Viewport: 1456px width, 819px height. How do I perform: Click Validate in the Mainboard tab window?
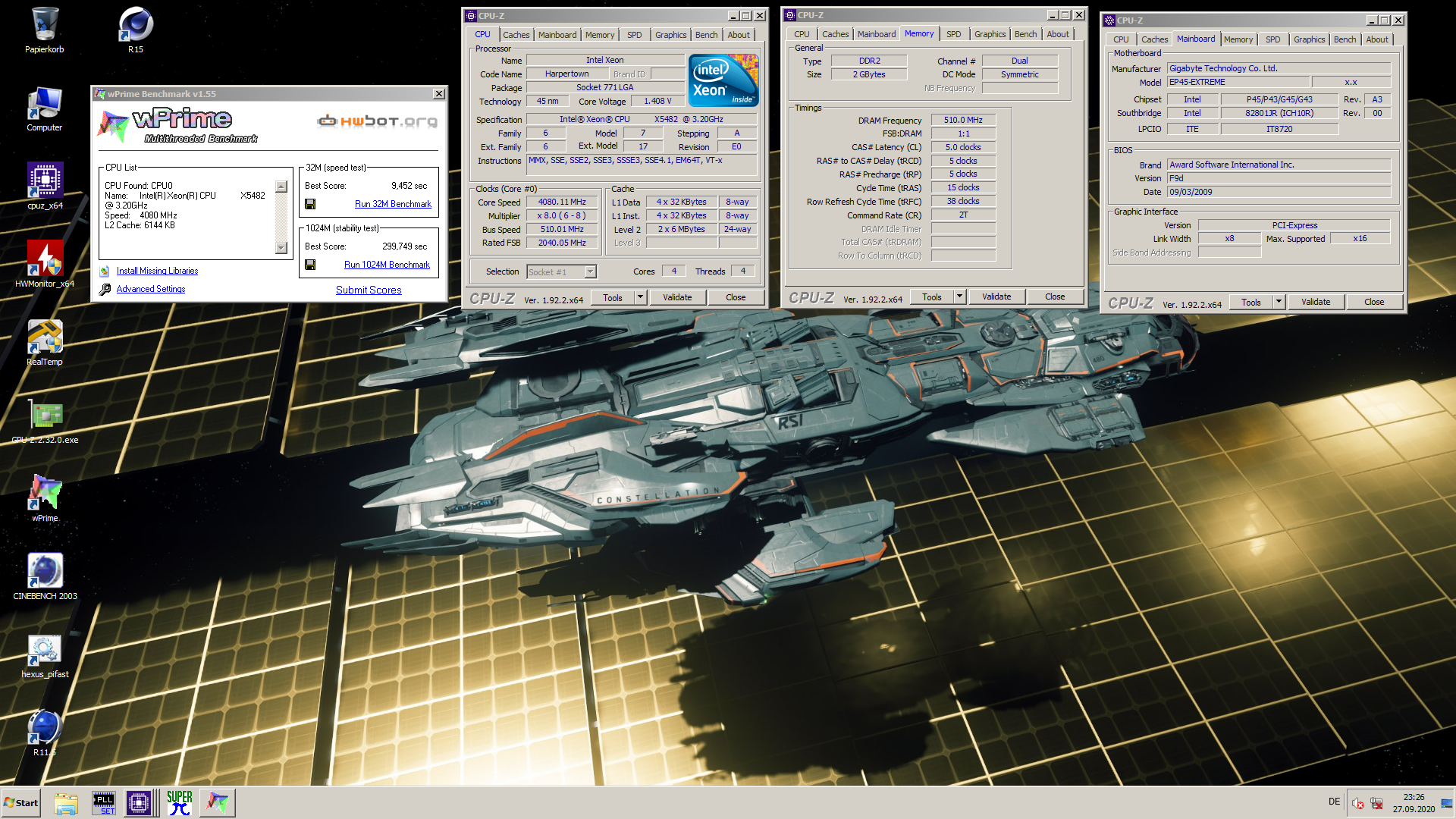click(1316, 302)
